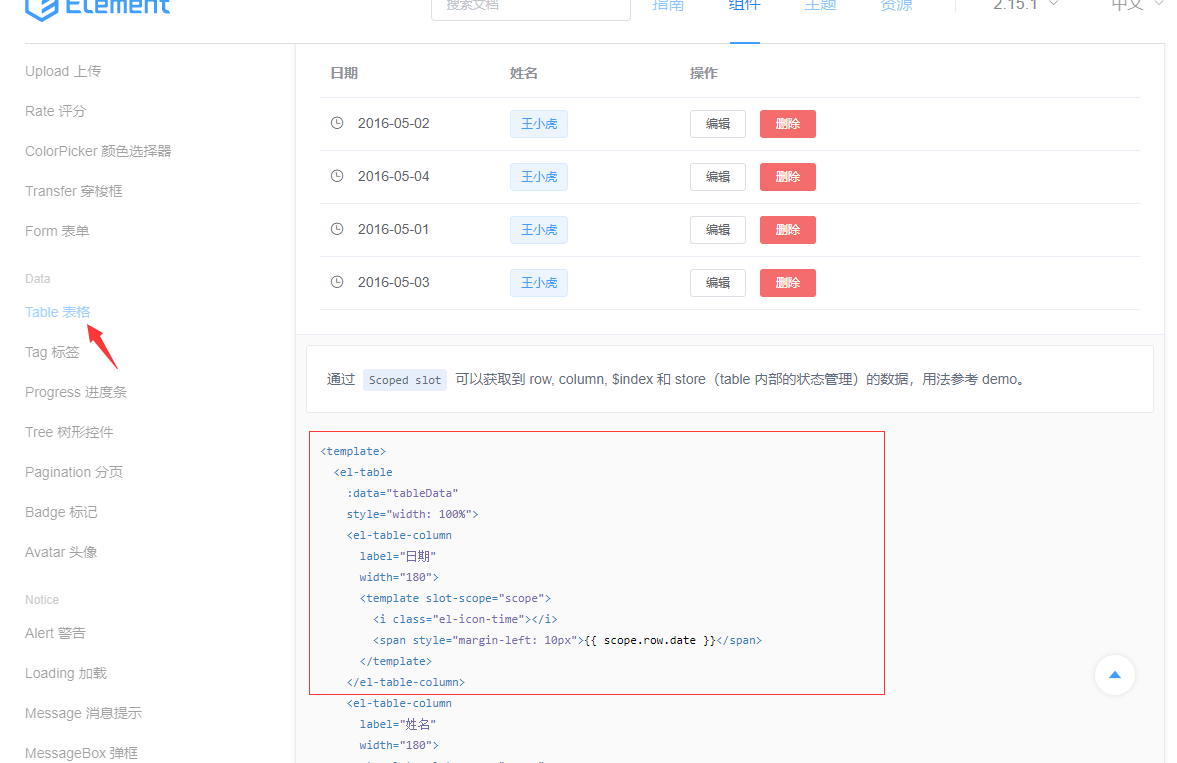This screenshot has height=763, width=1177.
Task: Click 编辑 in the 2016-05-02 row
Action: coord(718,124)
